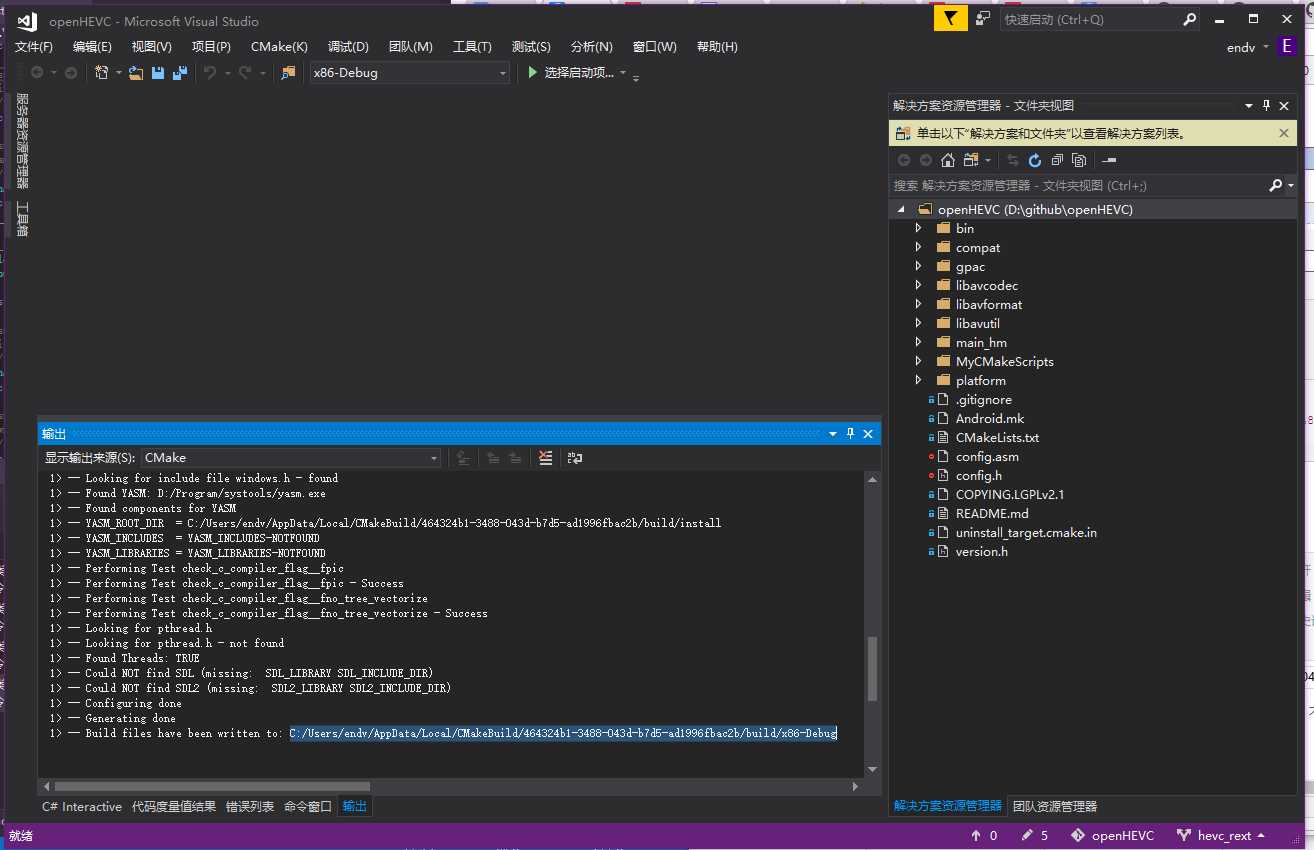Click the Open File toolbar icon
1314x850 pixels.
(x=135, y=73)
